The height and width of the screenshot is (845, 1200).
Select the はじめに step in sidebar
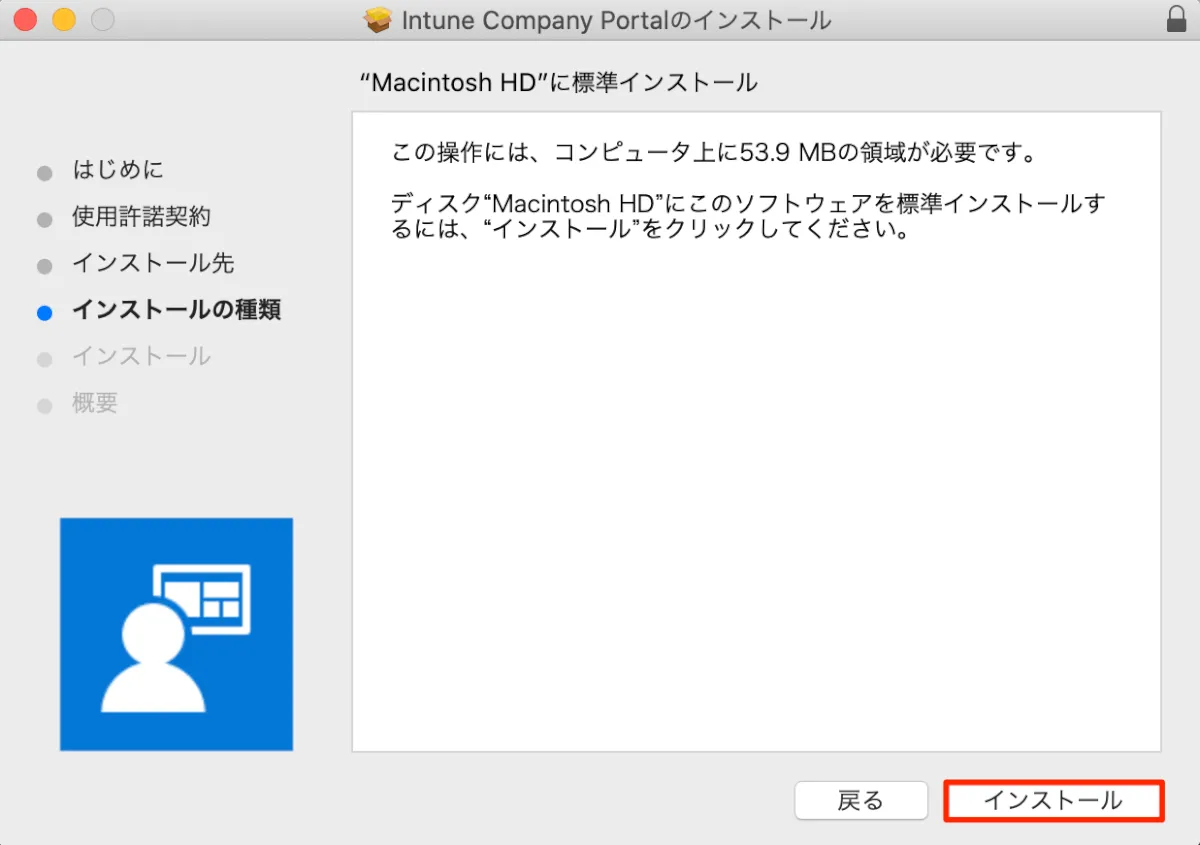[118, 170]
